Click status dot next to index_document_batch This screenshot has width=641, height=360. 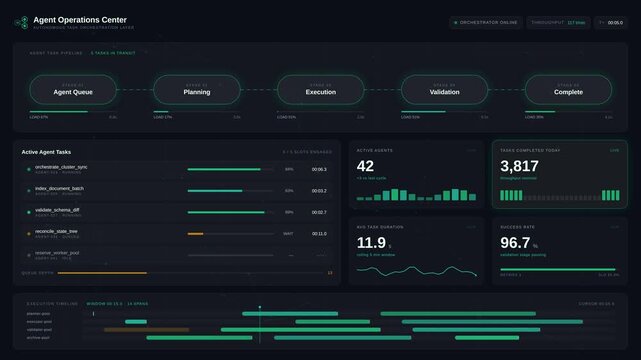[x=29, y=191]
